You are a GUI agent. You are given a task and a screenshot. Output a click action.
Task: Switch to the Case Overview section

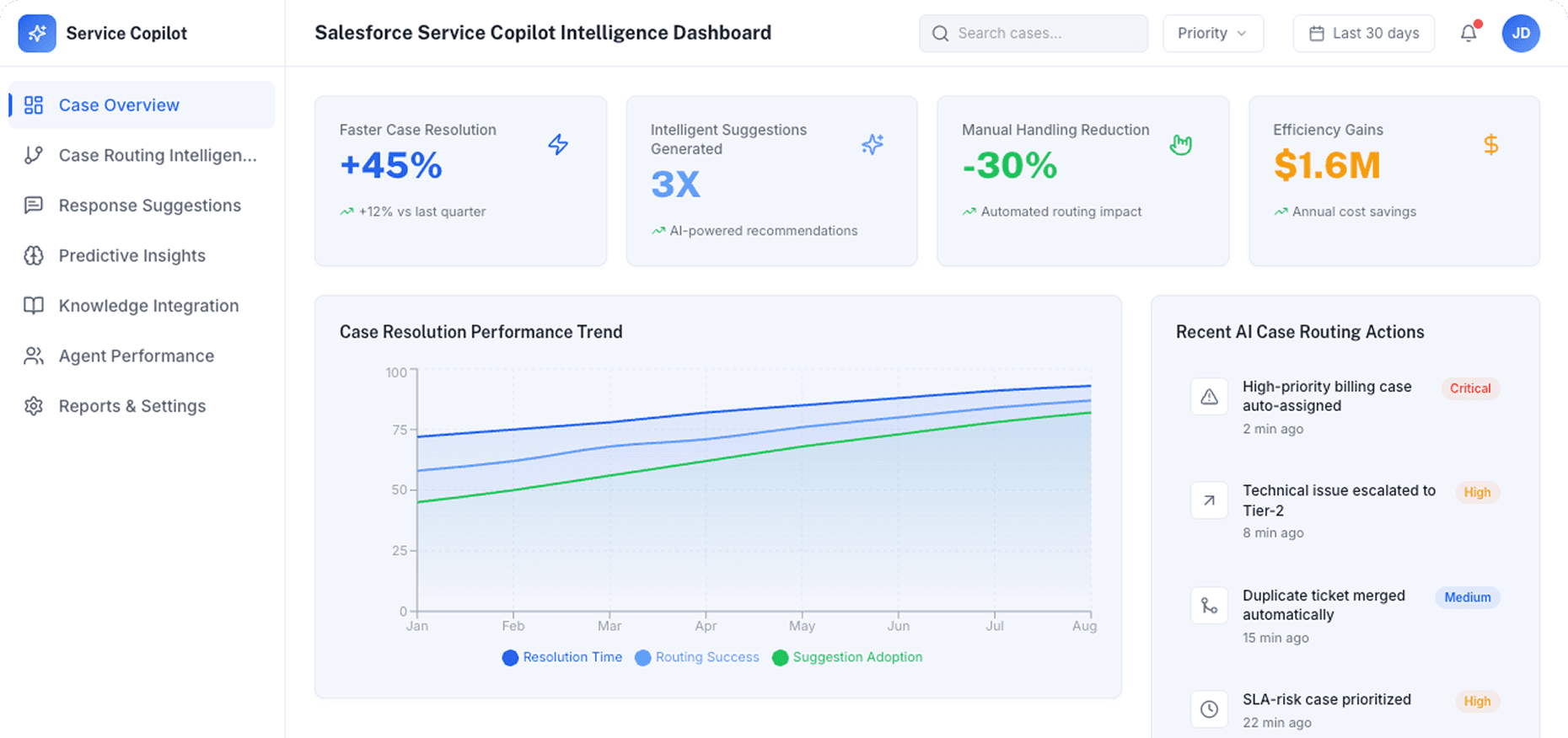click(x=118, y=104)
